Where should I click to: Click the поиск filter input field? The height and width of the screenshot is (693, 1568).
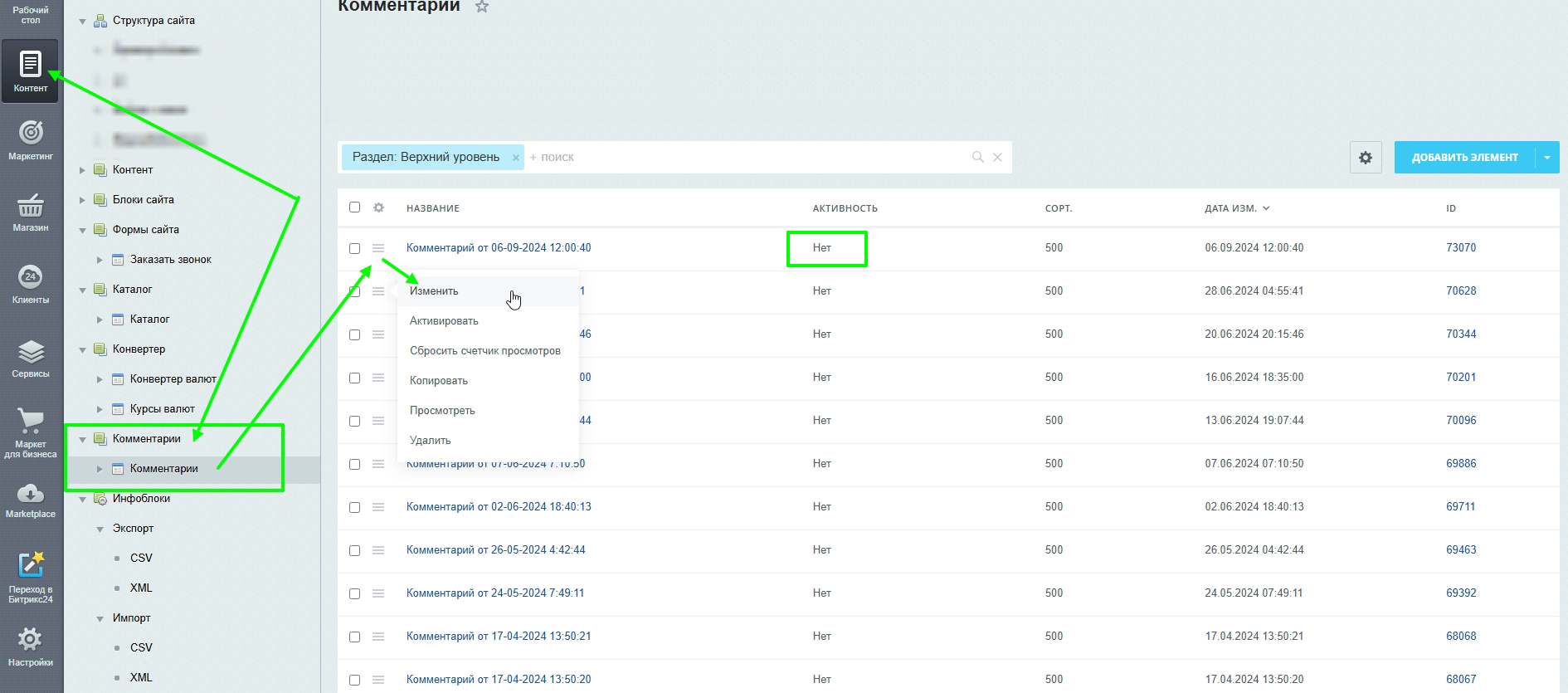point(747,158)
